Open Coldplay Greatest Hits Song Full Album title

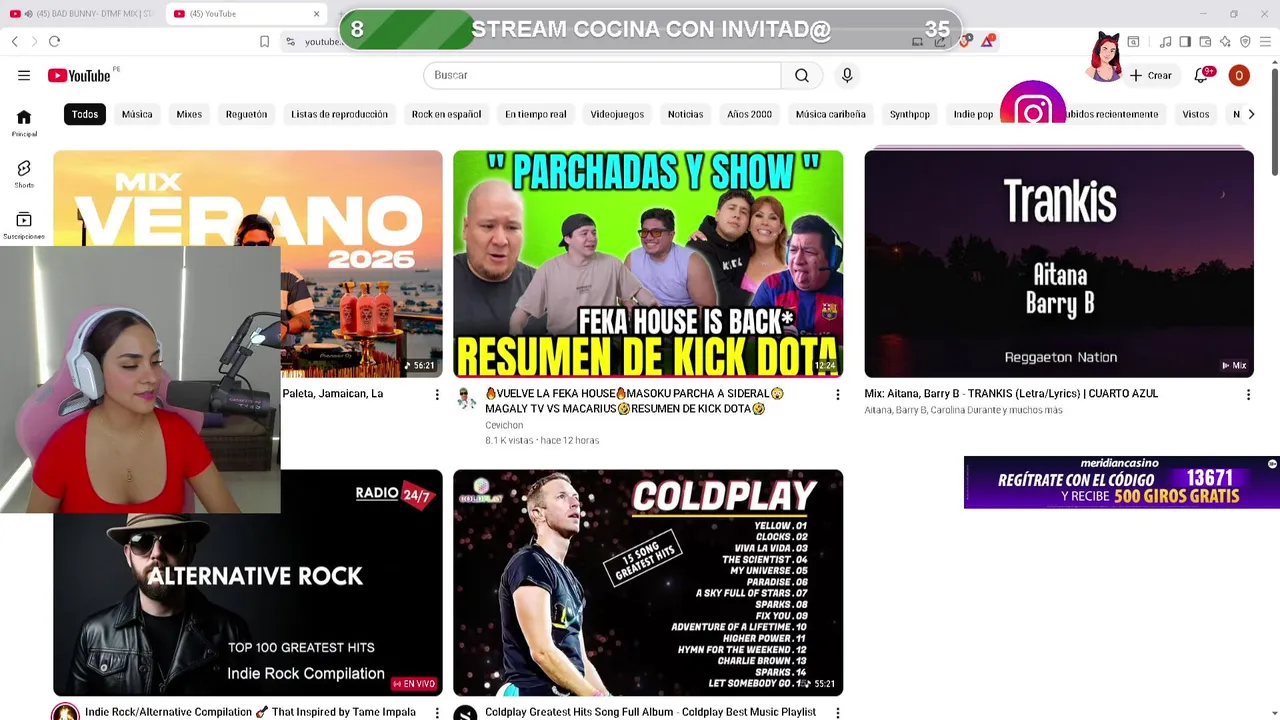click(650, 712)
